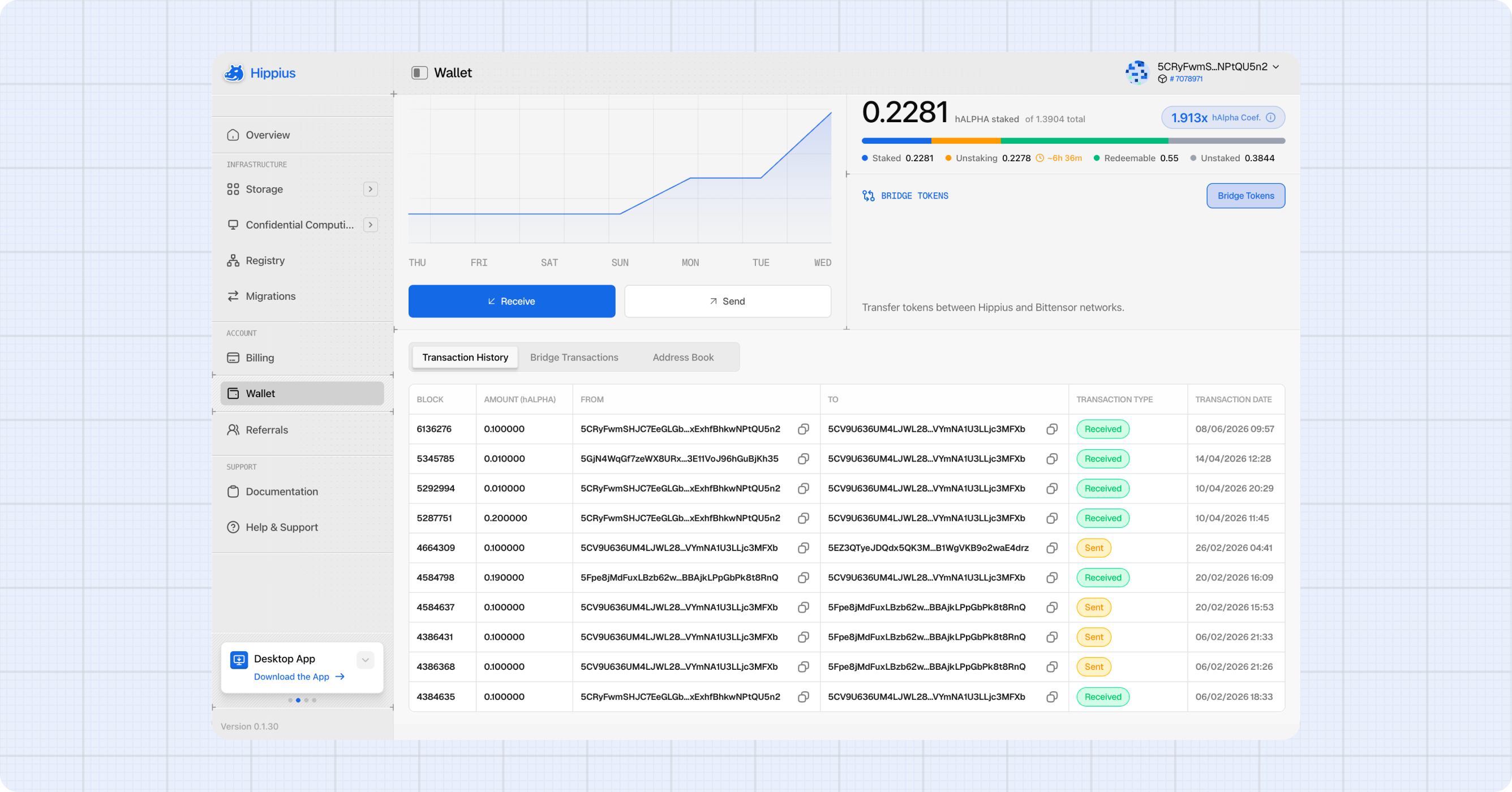
Task: Click the blue Staked segment of progress bar
Action: click(896, 141)
